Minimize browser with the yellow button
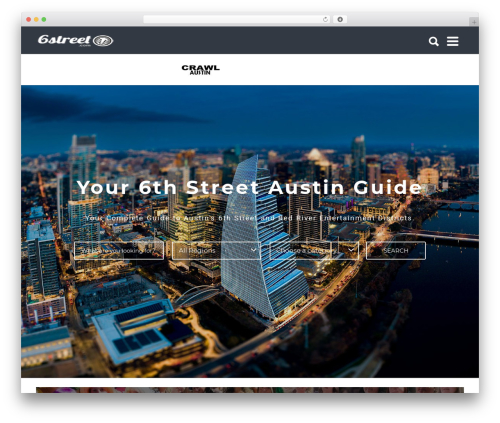 point(36,19)
